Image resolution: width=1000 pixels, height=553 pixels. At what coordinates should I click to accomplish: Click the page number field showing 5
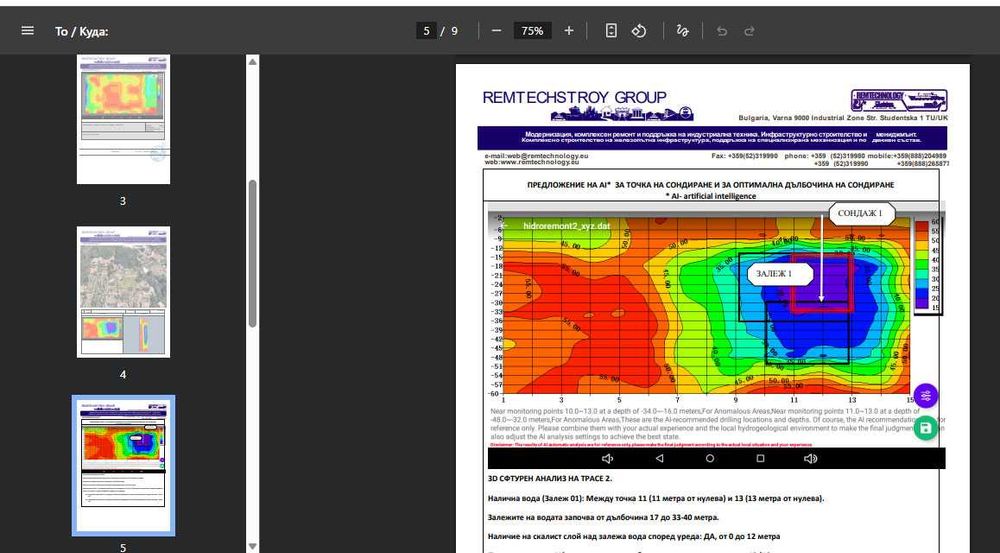426,31
